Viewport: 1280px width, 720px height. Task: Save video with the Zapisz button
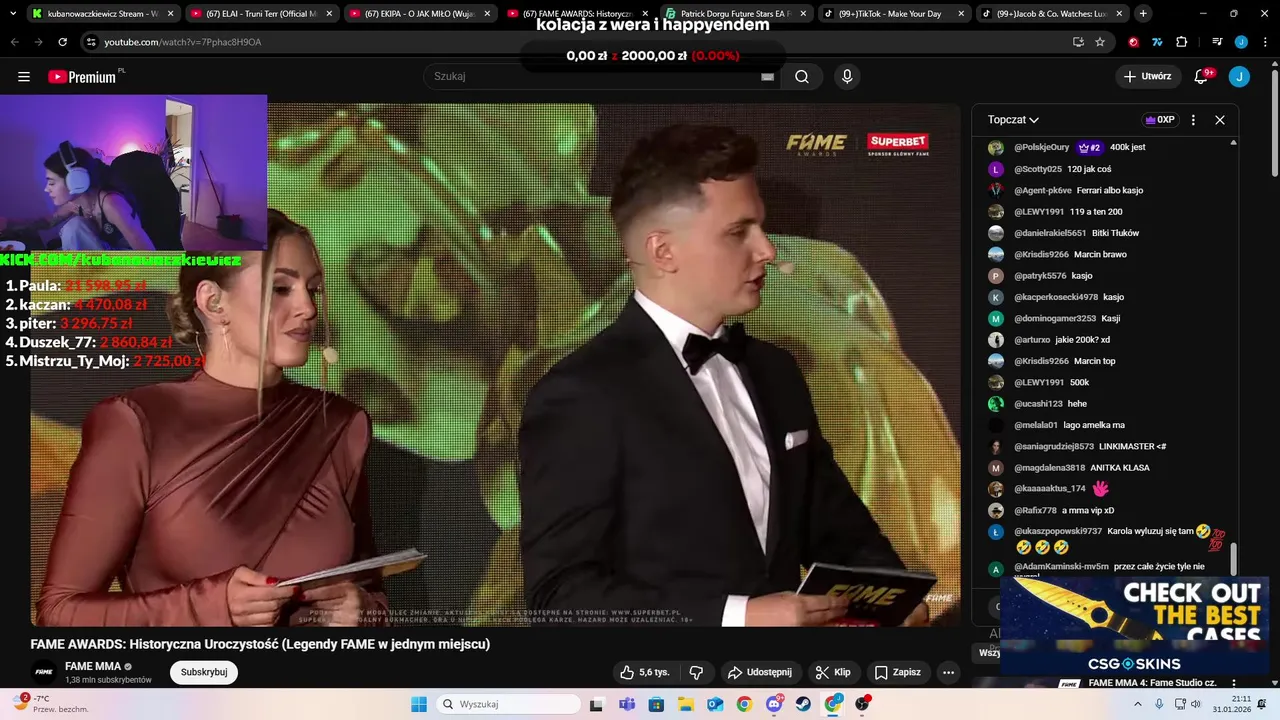click(x=897, y=672)
